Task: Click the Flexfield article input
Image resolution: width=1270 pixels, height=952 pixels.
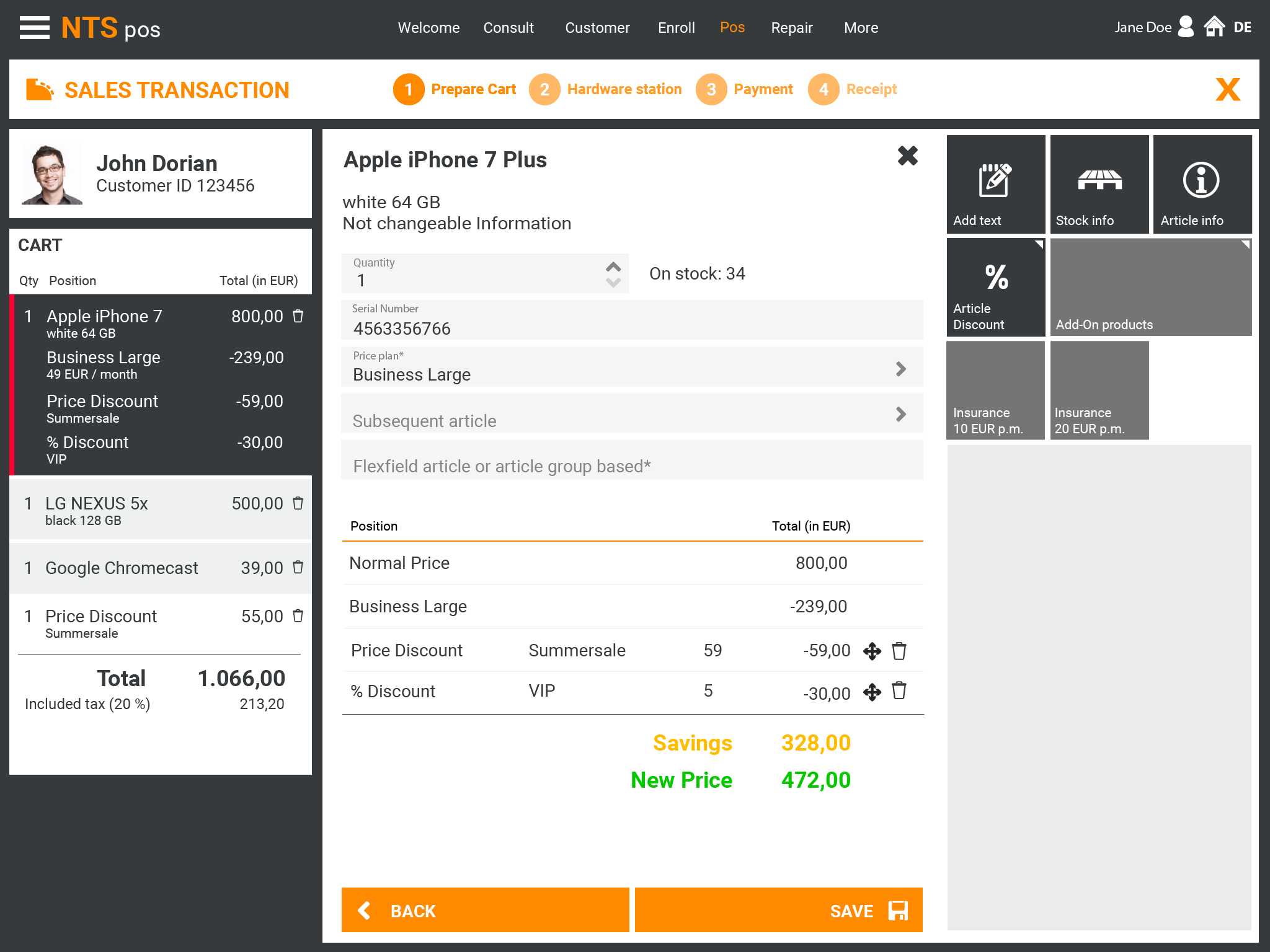Action: tap(632, 460)
